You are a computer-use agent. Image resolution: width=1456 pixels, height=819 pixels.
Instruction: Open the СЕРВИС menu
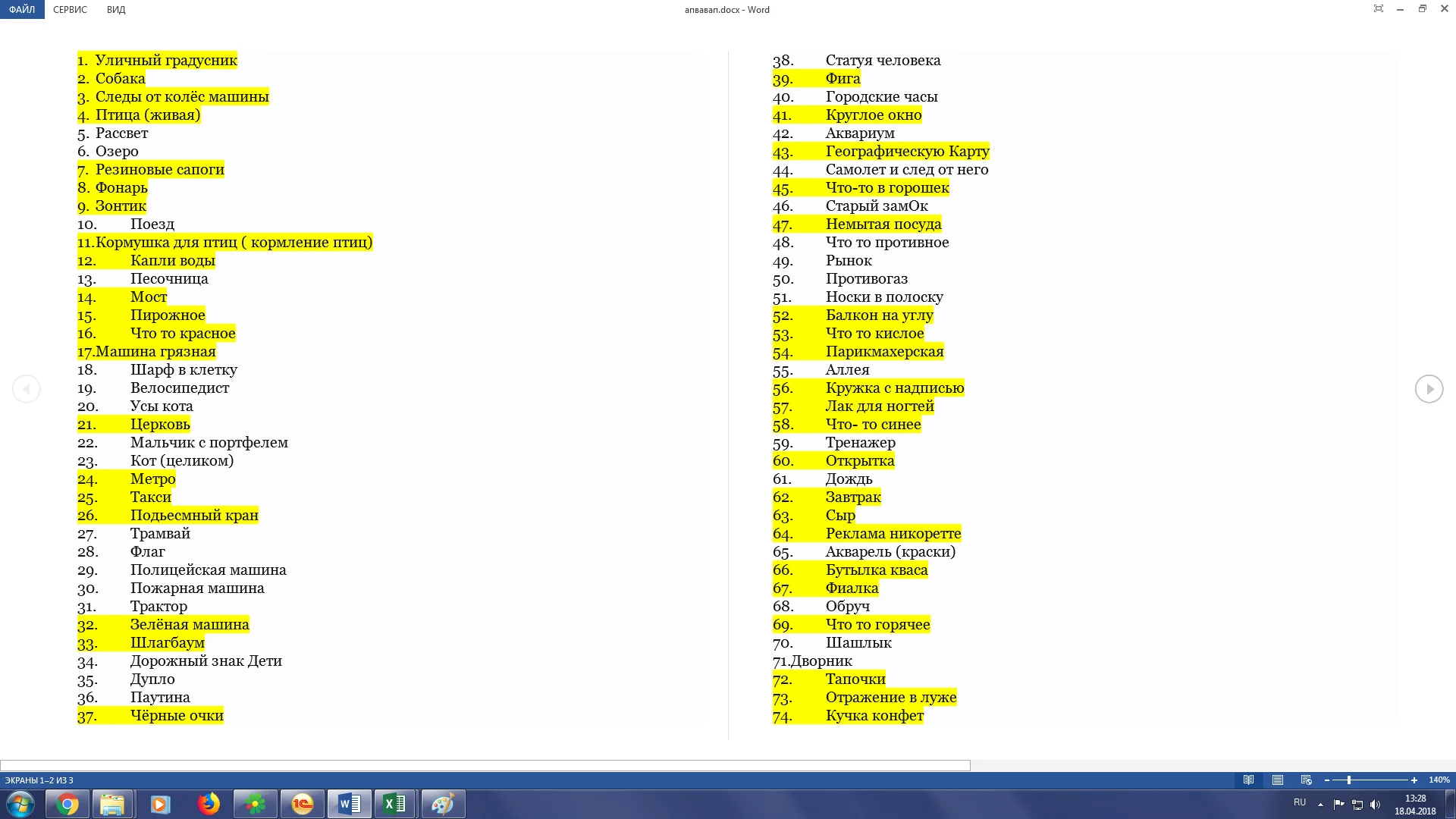point(70,9)
